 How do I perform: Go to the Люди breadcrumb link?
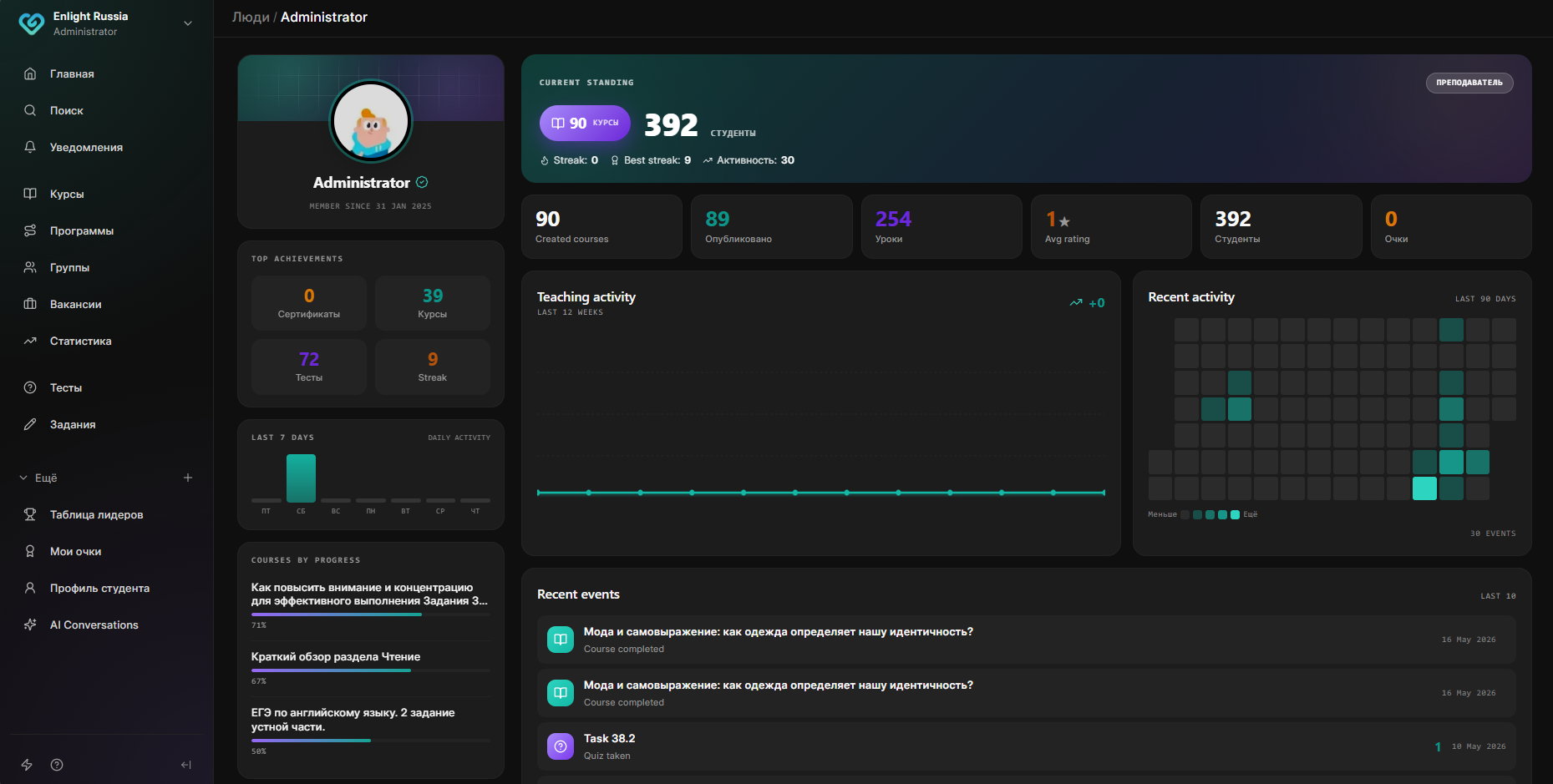(x=251, y=17)
